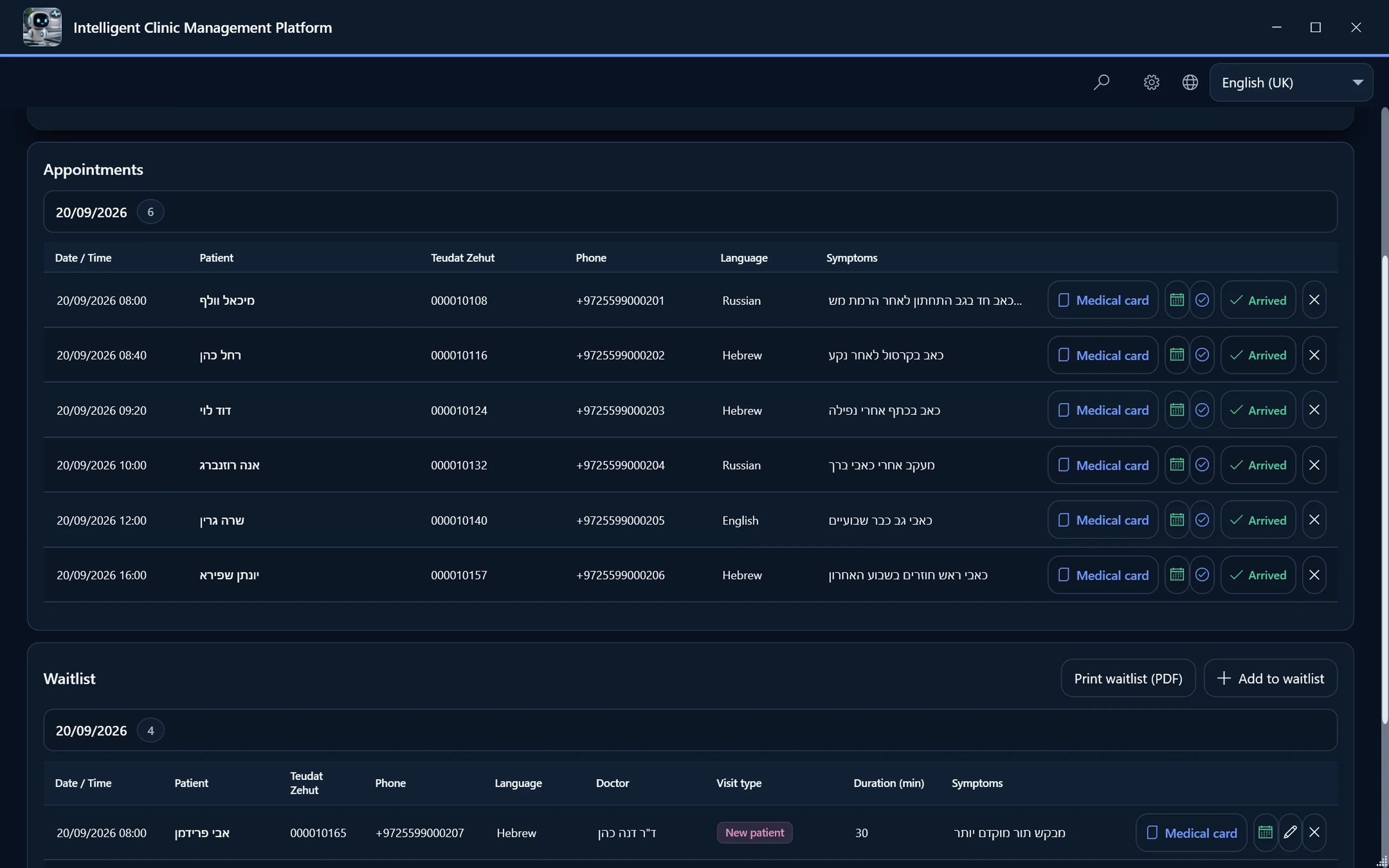Cancel the 08:00 appointment with X icon for 000010108
Screen dimensions: 1389x868
click(1314, 299)
